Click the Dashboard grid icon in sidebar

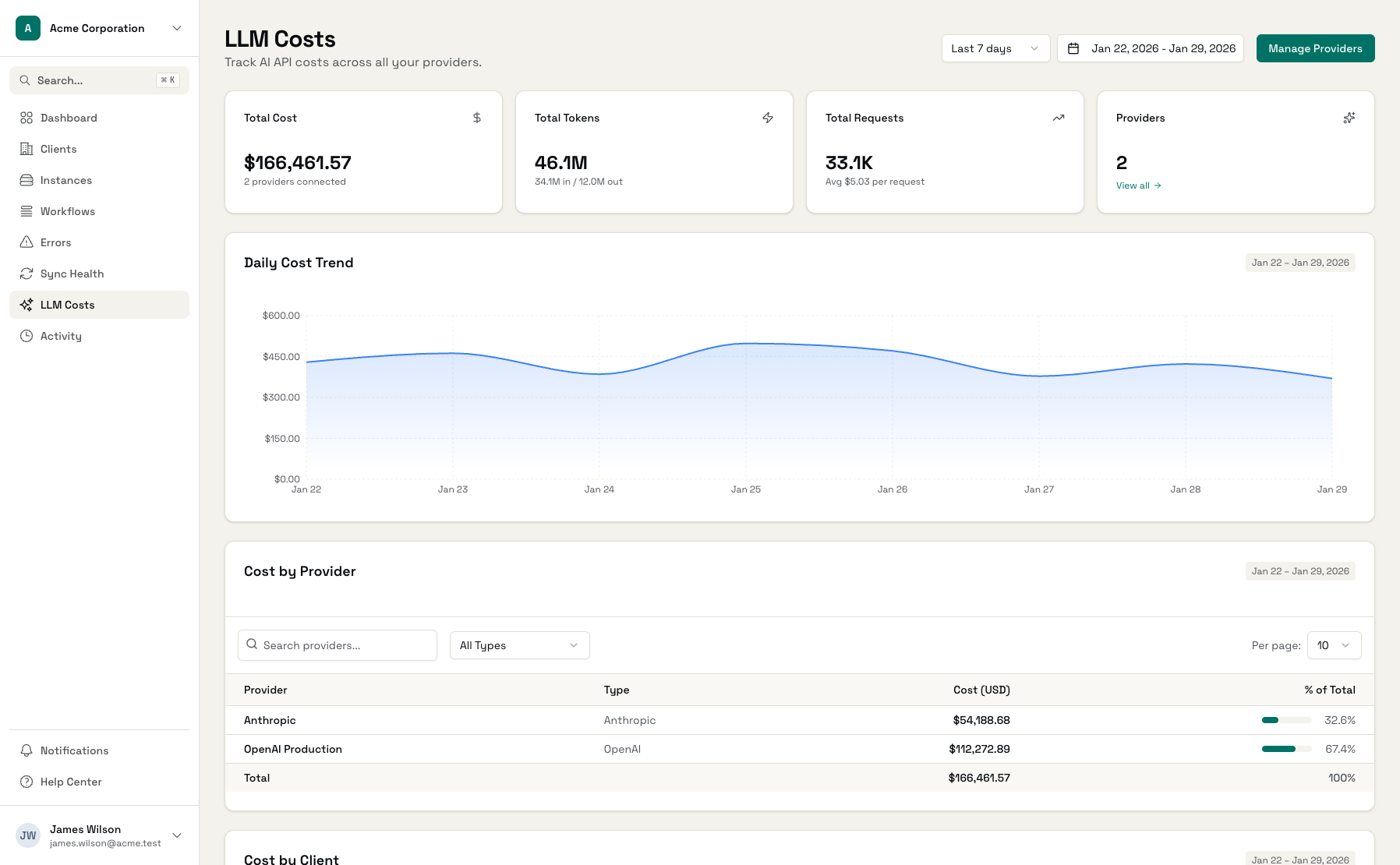point(27,118)
